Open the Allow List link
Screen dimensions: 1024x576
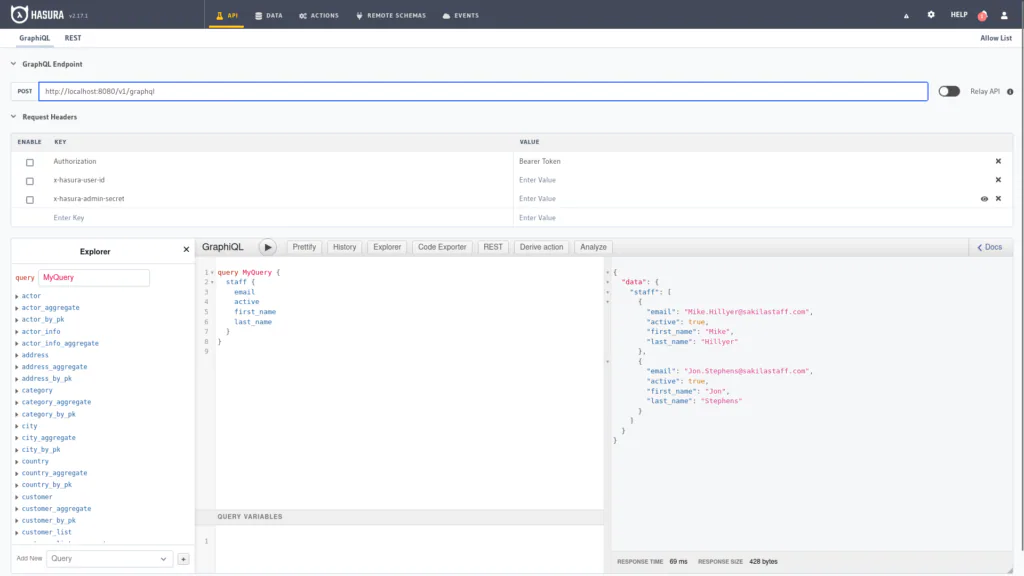point(995,38)
